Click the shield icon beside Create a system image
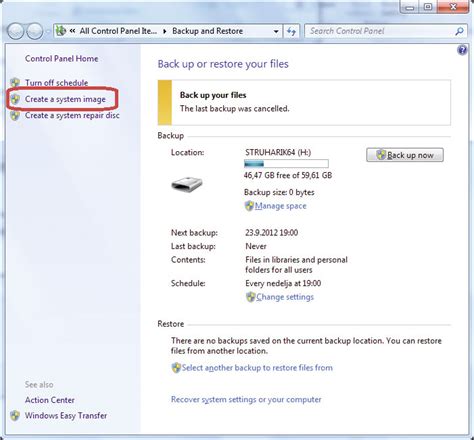This screenshot has height=440, width=474. (x=15, y=99)
